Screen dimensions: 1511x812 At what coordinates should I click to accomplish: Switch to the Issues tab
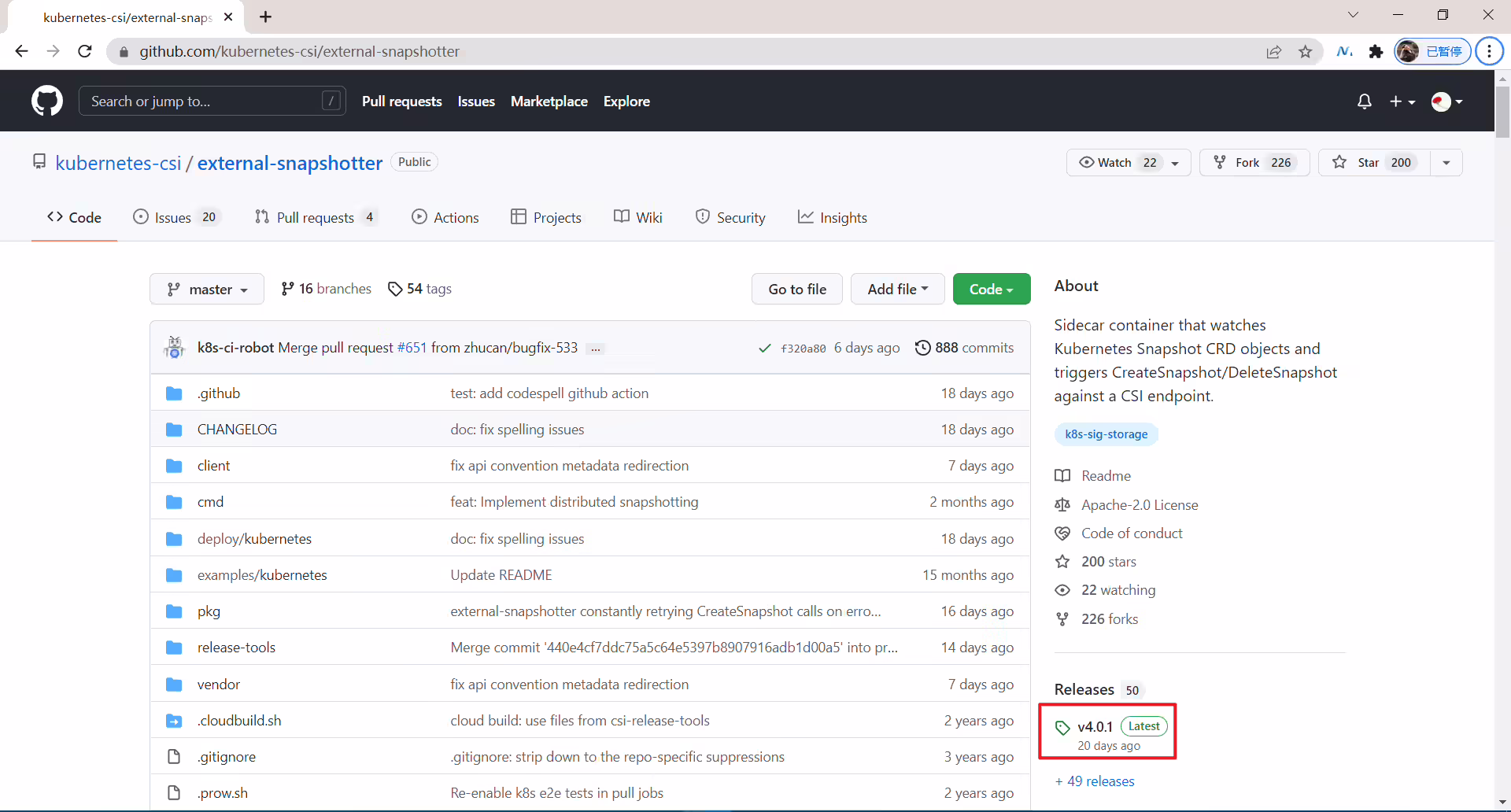point(177,218)
